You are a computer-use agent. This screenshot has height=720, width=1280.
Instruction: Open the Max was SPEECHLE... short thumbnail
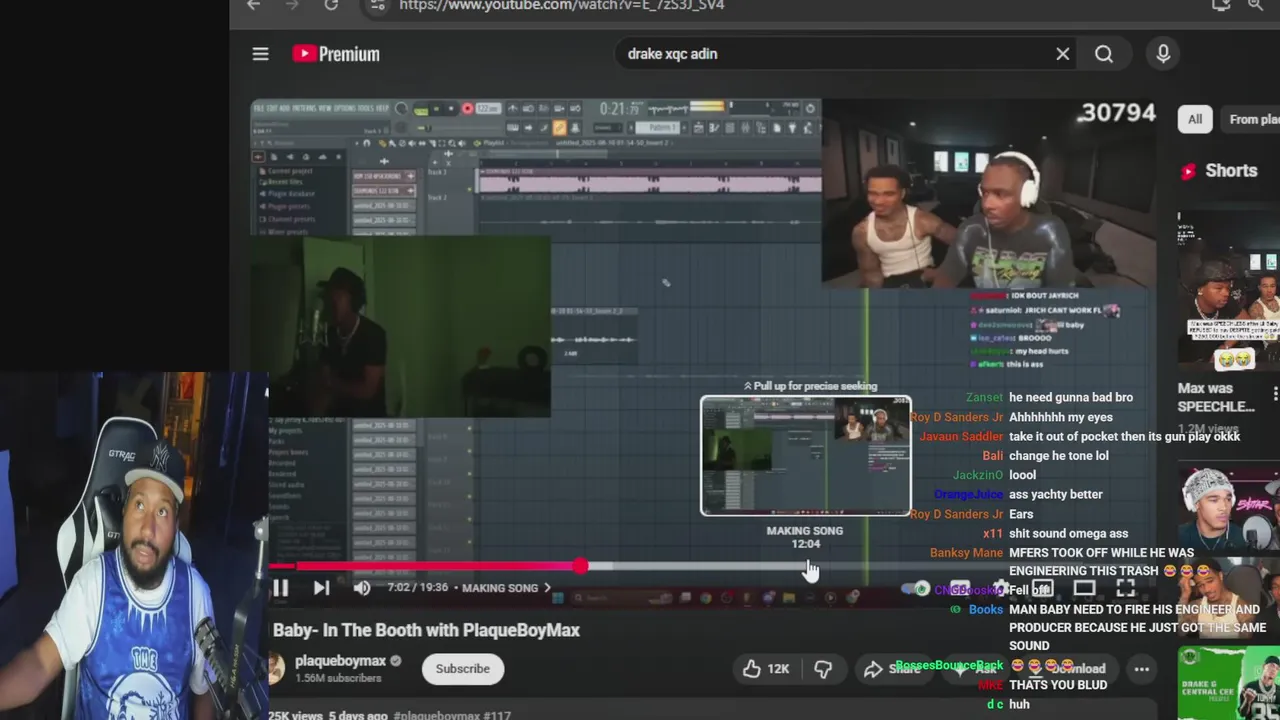click(1229, 291)
